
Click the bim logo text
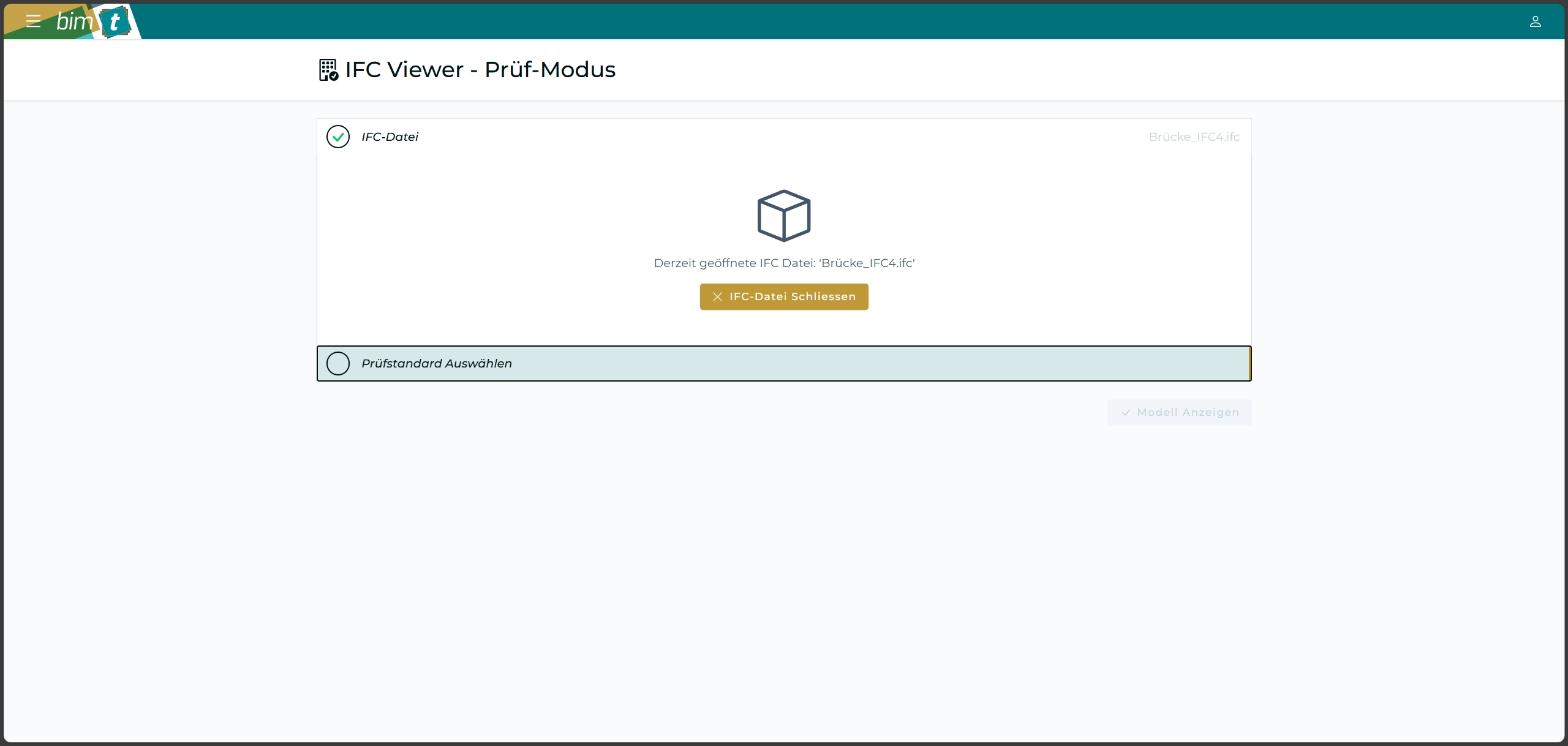pyautogui.click(x=74, y=21)
